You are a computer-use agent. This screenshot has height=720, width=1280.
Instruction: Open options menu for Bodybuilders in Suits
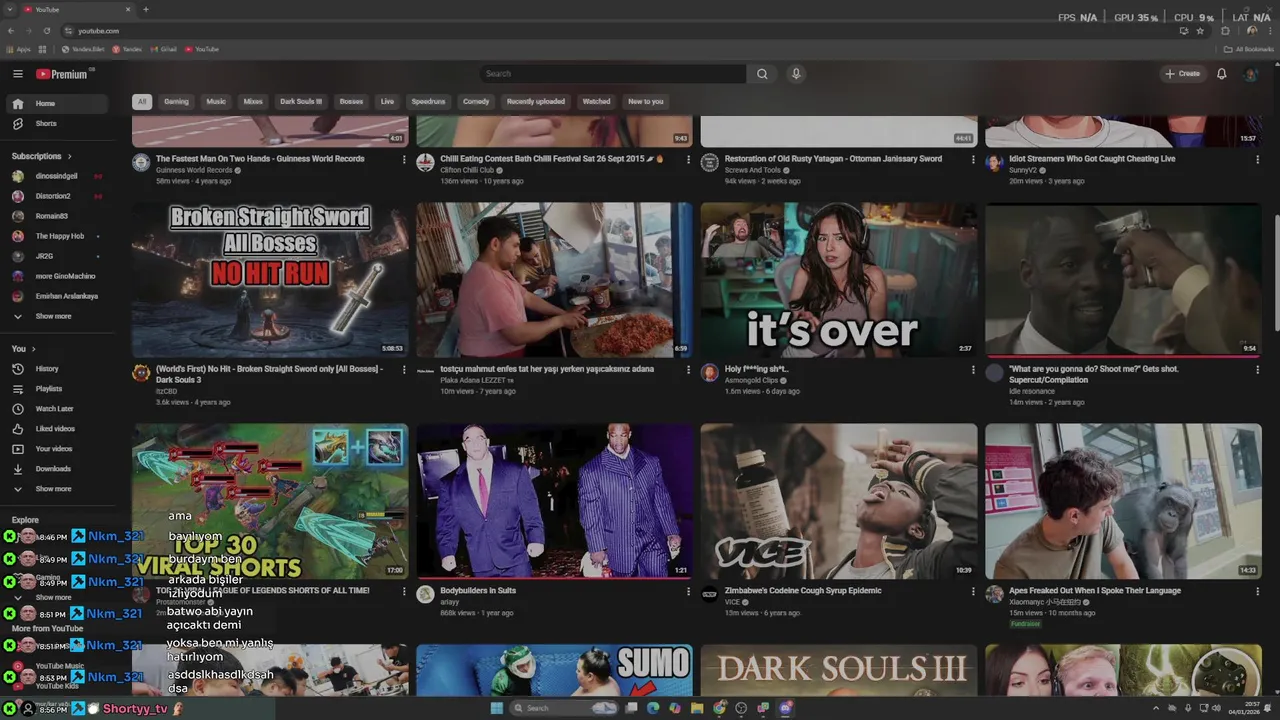(688, 591)
